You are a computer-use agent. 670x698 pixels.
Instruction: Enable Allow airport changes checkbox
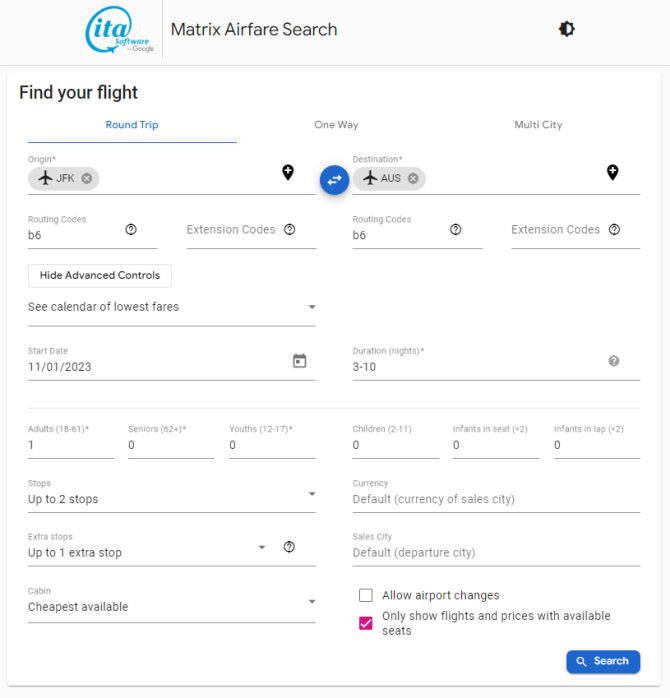(365, 595)
